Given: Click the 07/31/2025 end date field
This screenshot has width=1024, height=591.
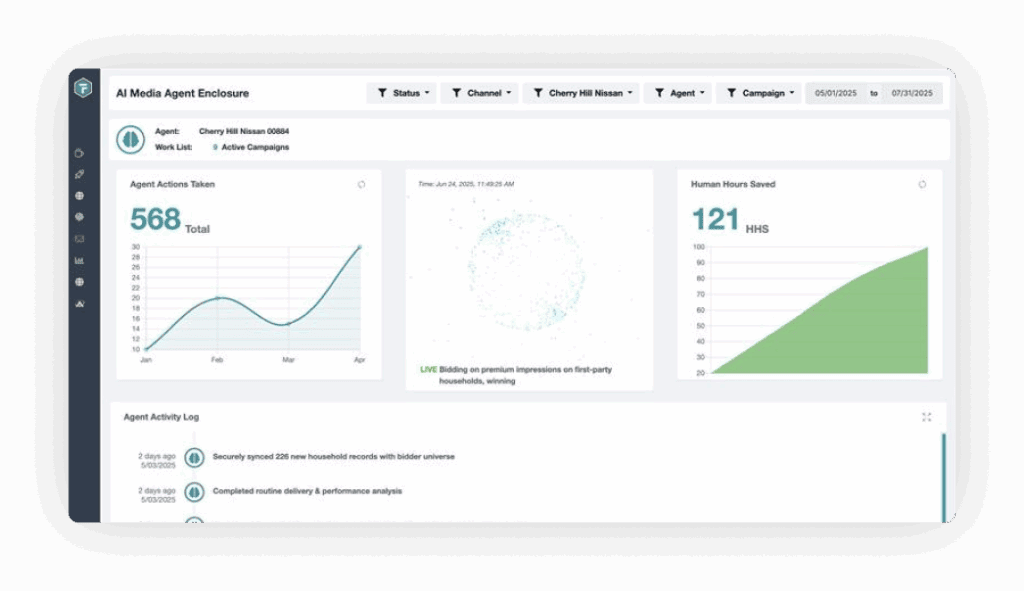Looking at the screenshot, I should tap(912, 93).
